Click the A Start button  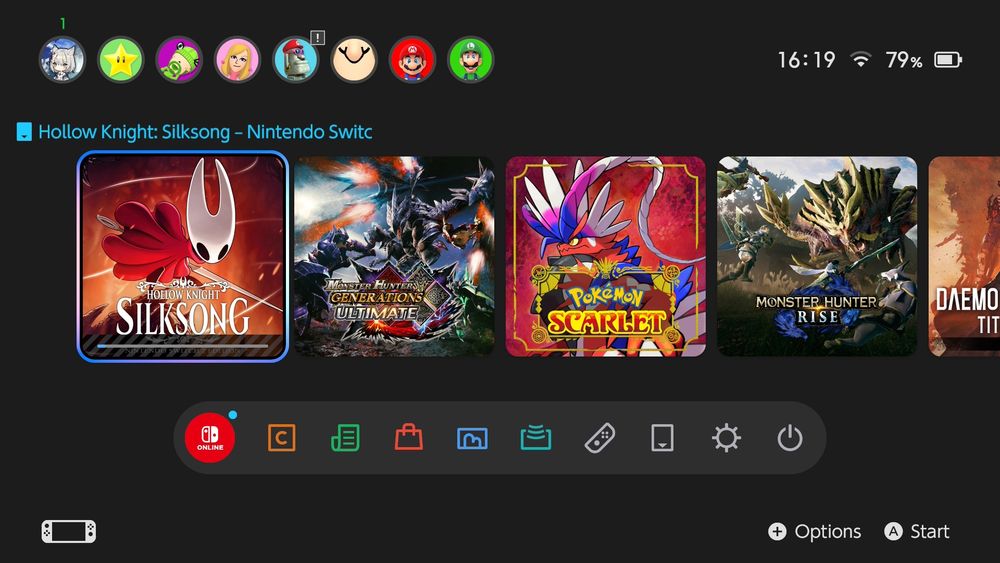[916, 531]
